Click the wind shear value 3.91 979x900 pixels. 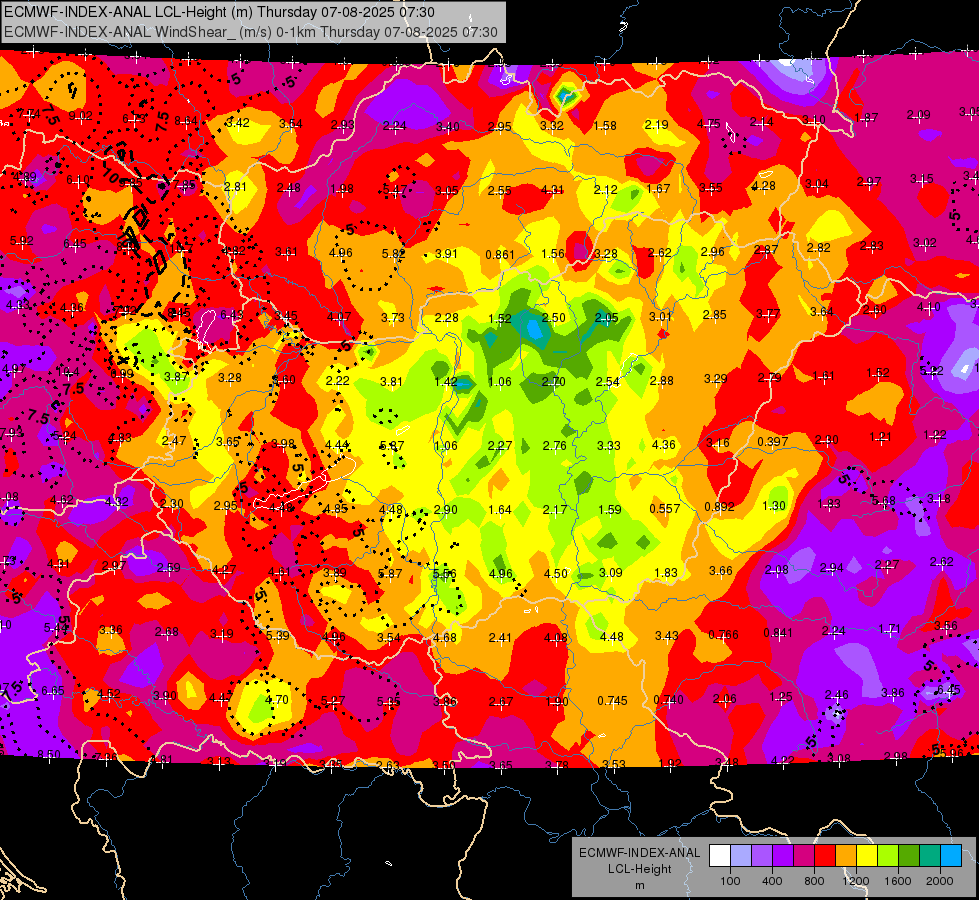(446, 254)
